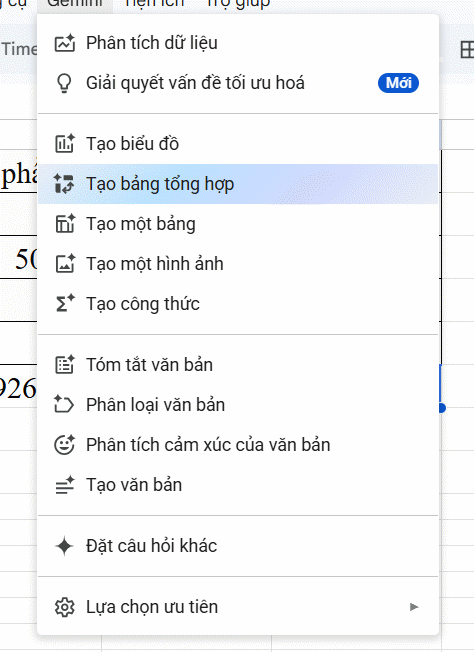Click the sigma formula icon
The image size is (474, 652).
pos(65,303)
